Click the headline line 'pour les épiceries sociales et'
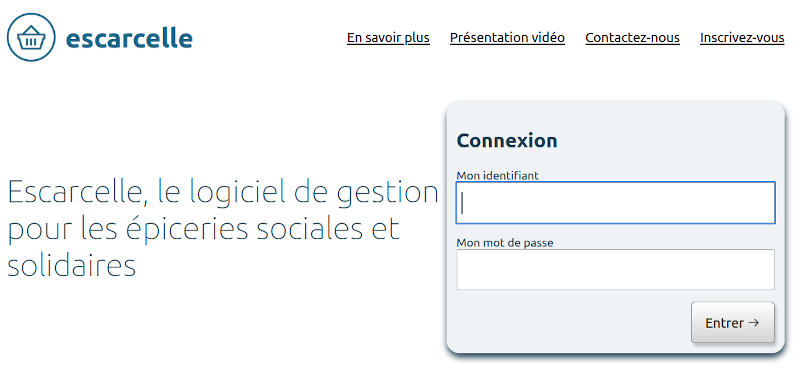This screenshot has width=800, height=372. (x=203, y=230)
